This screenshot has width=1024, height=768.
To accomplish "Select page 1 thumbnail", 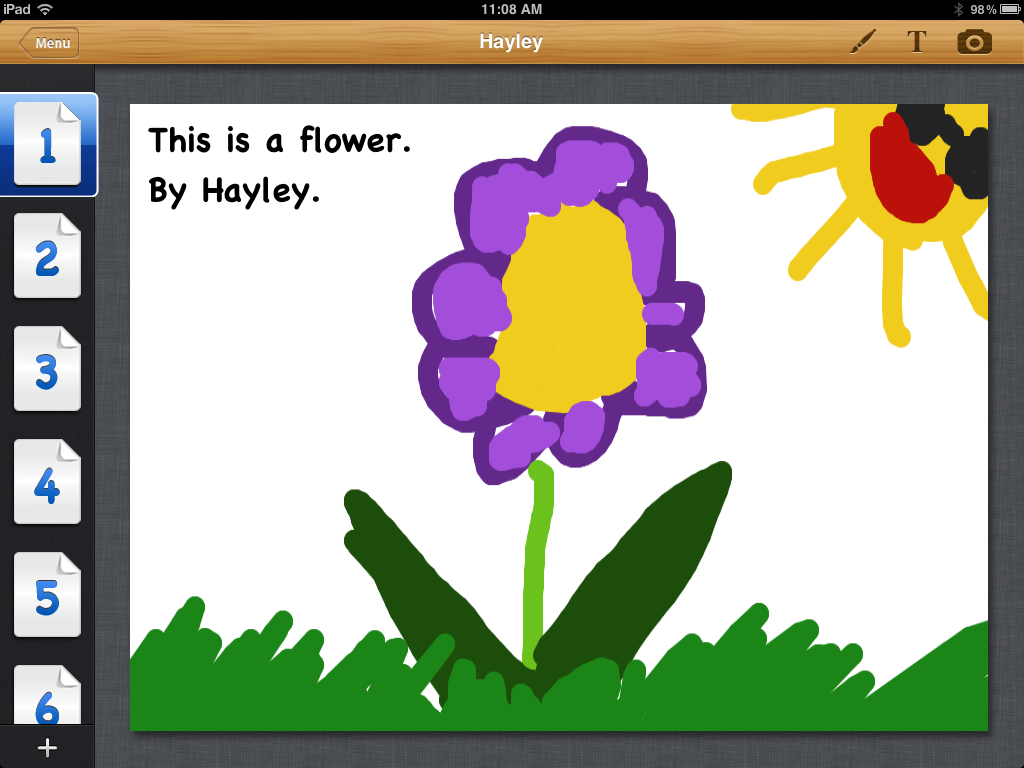I will [x=47, y=145].
